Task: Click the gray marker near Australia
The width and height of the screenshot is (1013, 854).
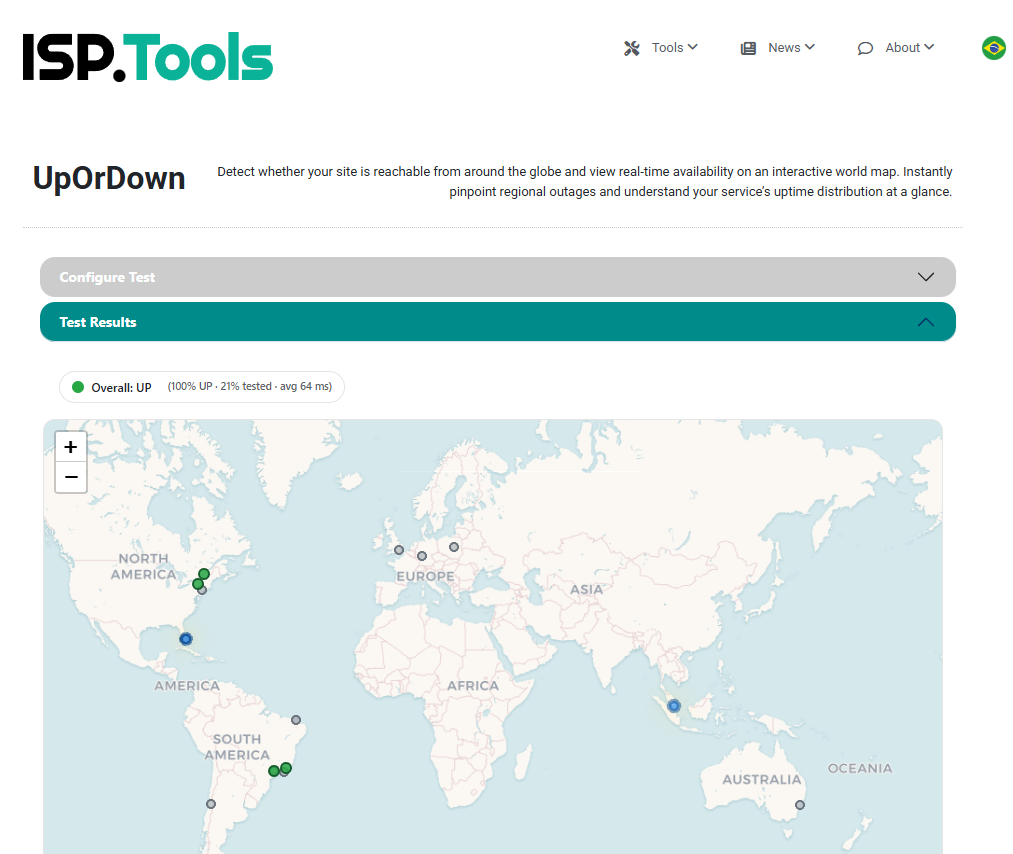Action: pyautogui.click(x=799, y=803)
